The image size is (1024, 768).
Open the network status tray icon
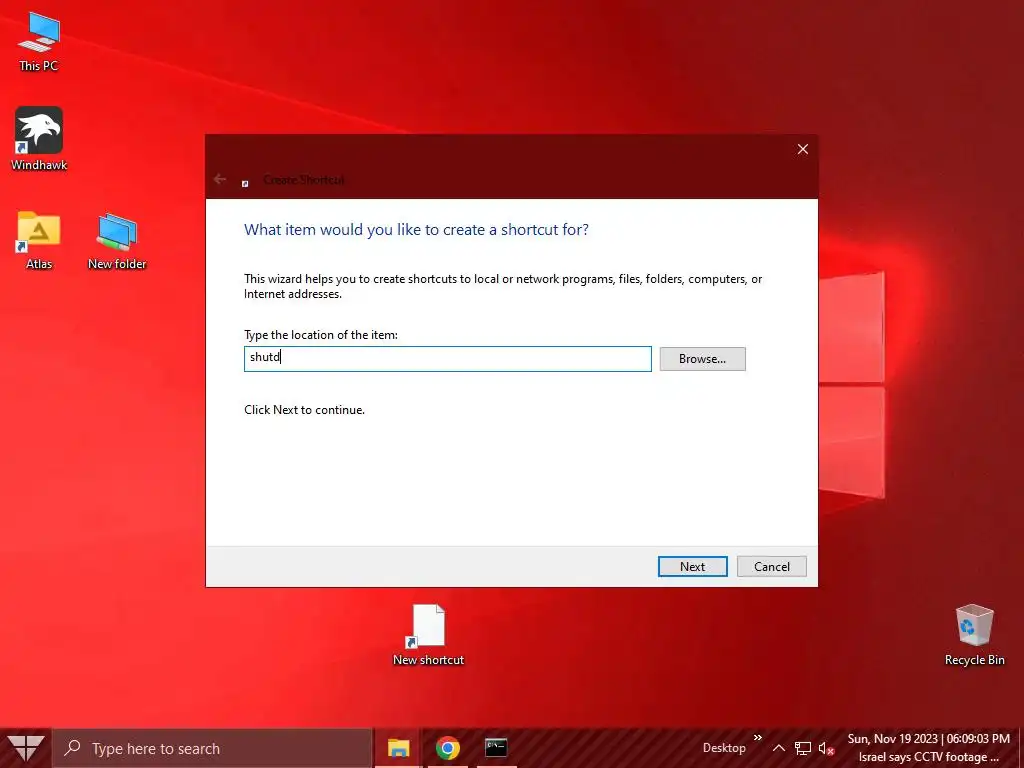(803, 748)
